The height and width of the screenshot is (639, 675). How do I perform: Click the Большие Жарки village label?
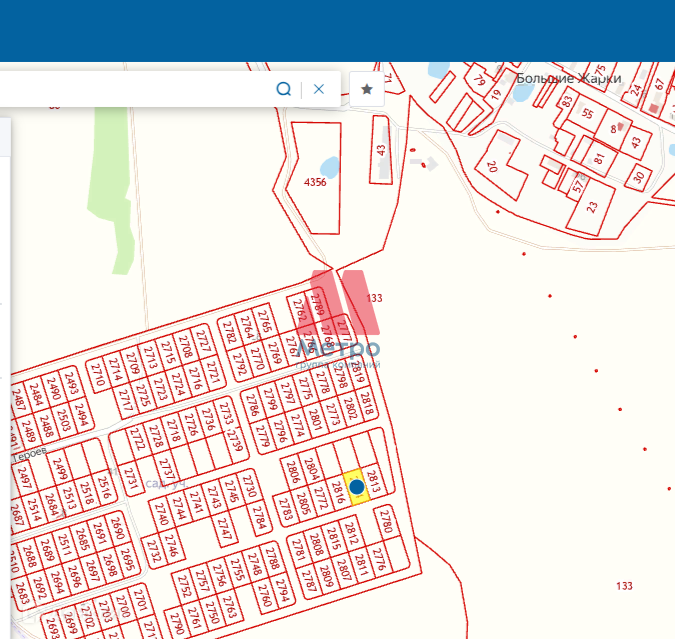568,78
